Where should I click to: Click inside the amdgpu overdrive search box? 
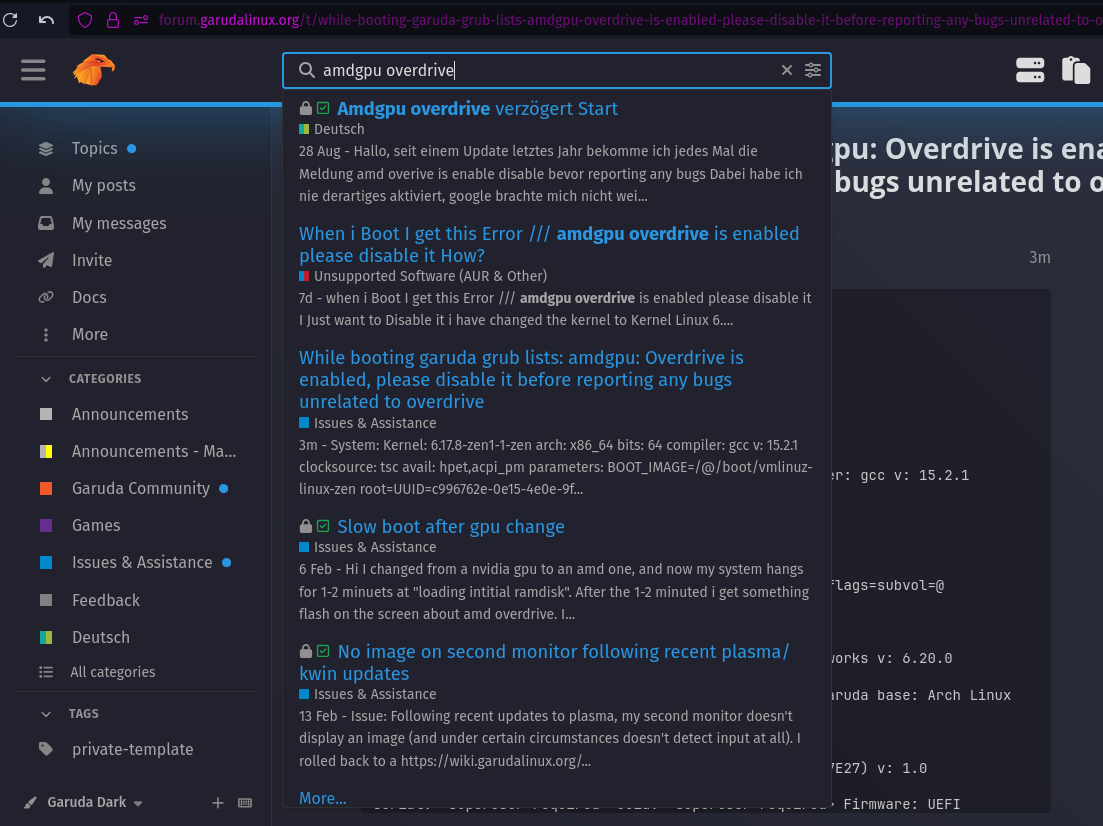[540, 70]
